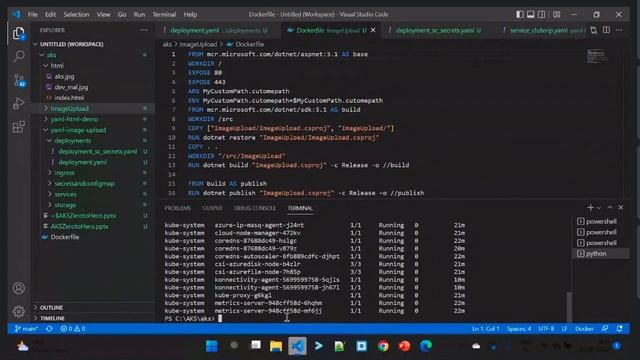
Task: Collapse the aks folder
Action: tap(93, 55)
